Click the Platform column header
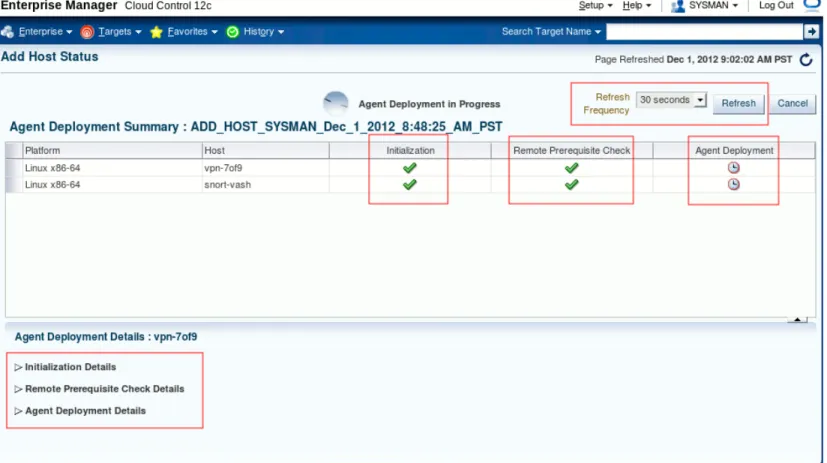Screen dimensions: 827x463 click(x=112, y=150)
